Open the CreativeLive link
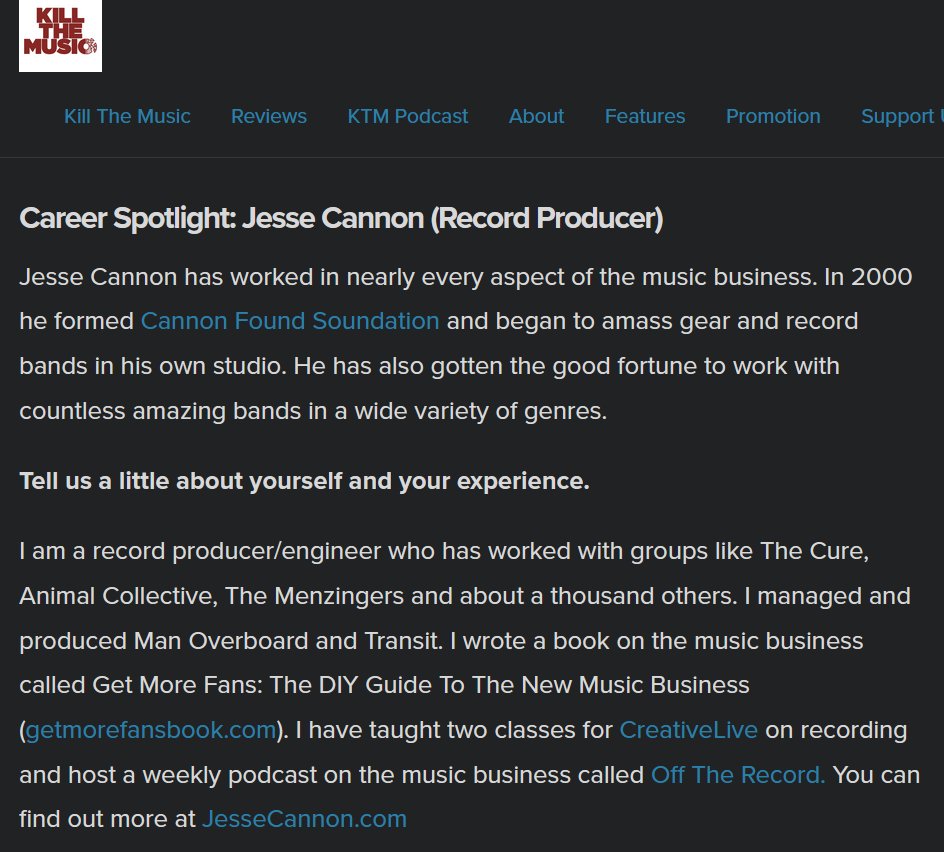 [688, 730]
